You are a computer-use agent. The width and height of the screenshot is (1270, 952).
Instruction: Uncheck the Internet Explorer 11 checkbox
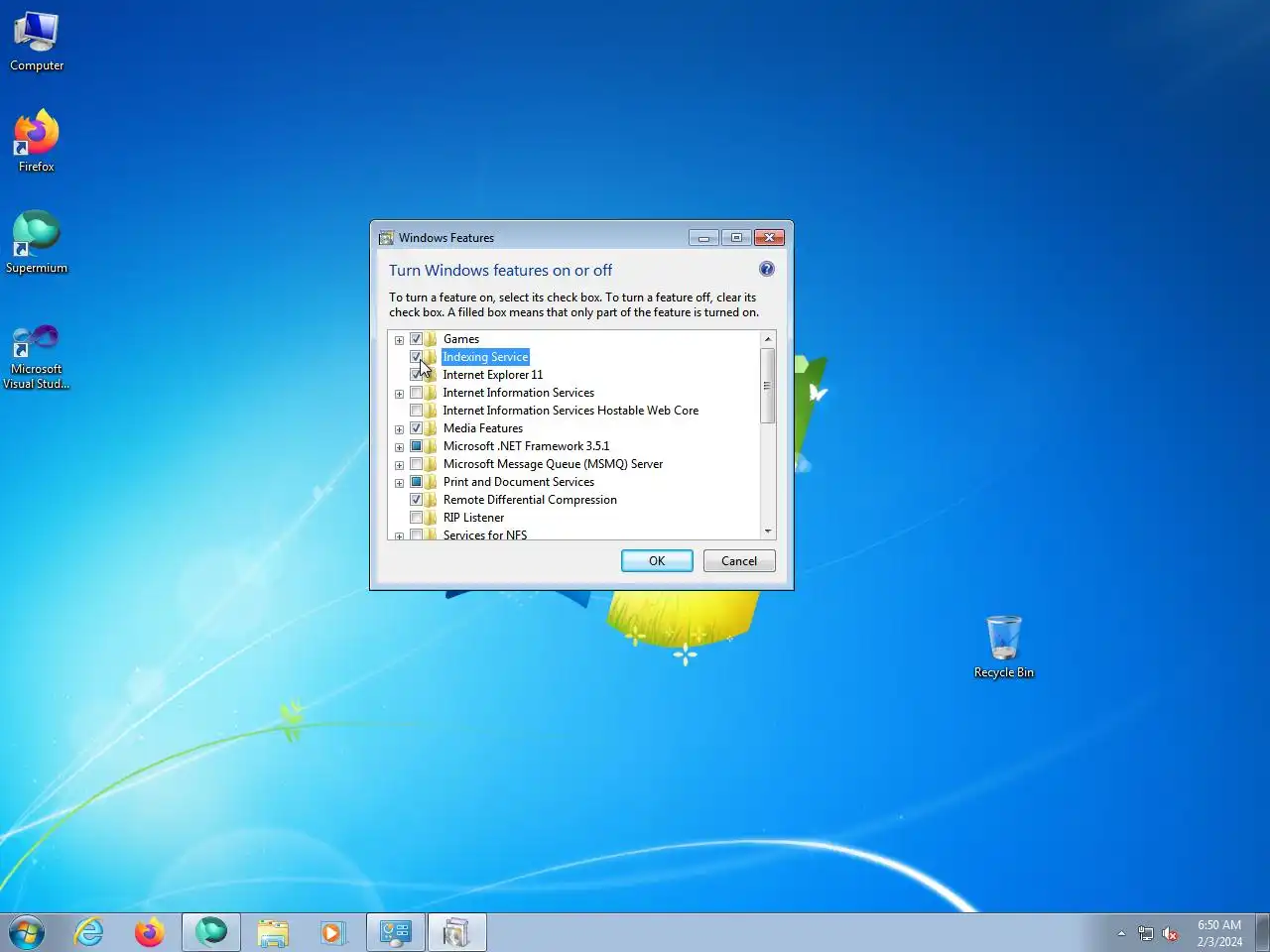[x=416, y=375]
